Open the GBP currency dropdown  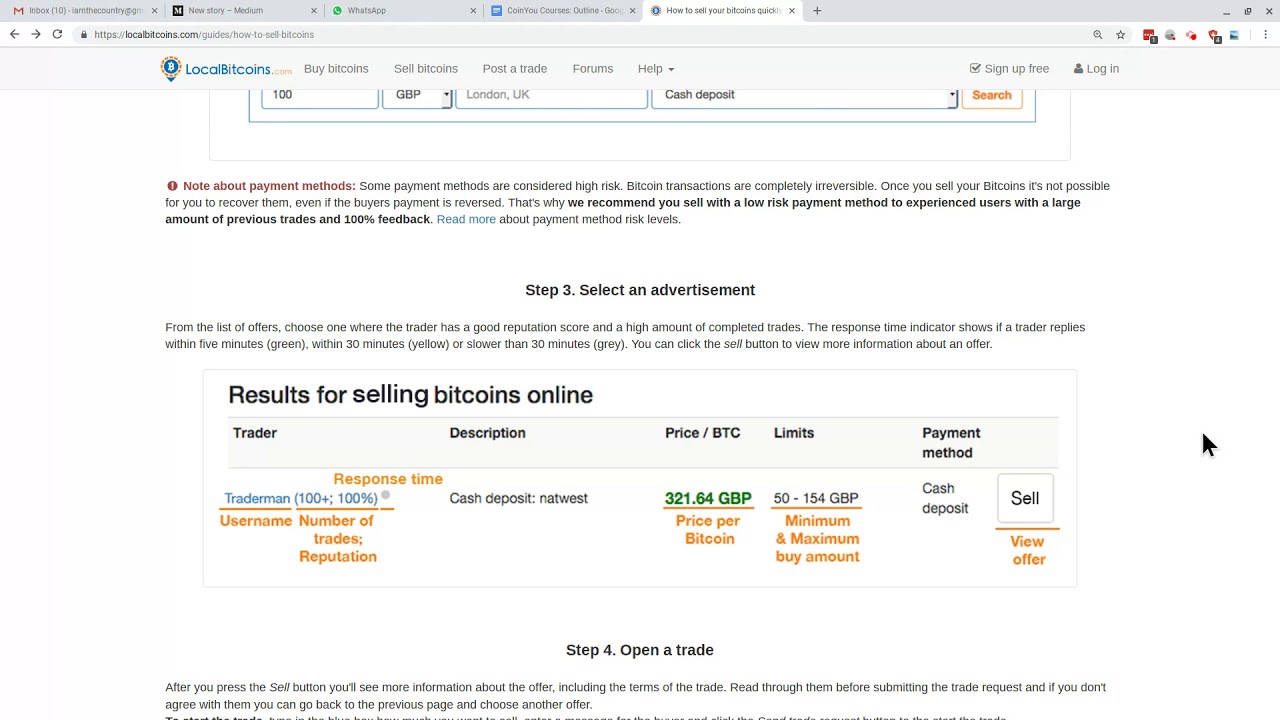click(417, 97)
